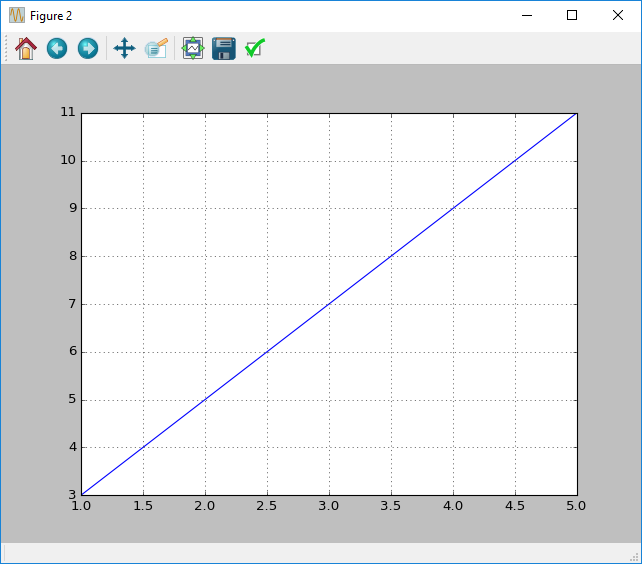
Task: Open the Configure subplots dialog
Action: 192,48
